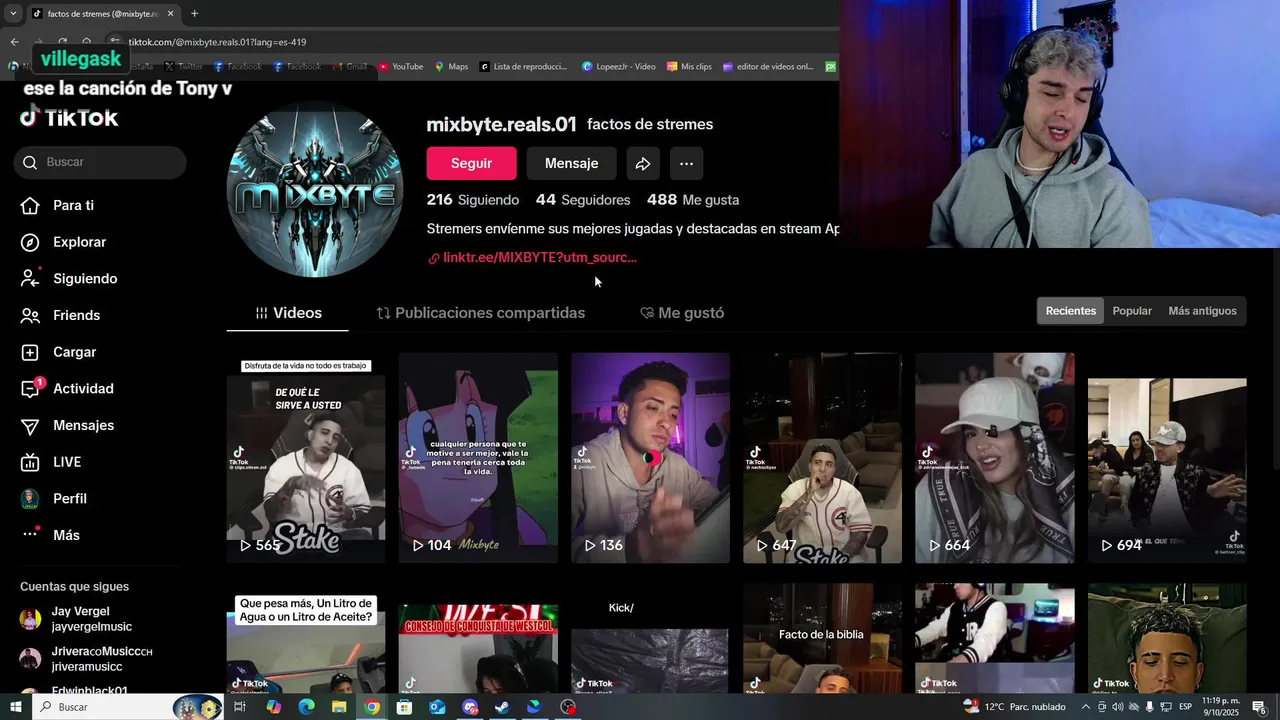Open the Kick/ video thumbnail
Screen dimensions: 1280x720
pos(650,638)
